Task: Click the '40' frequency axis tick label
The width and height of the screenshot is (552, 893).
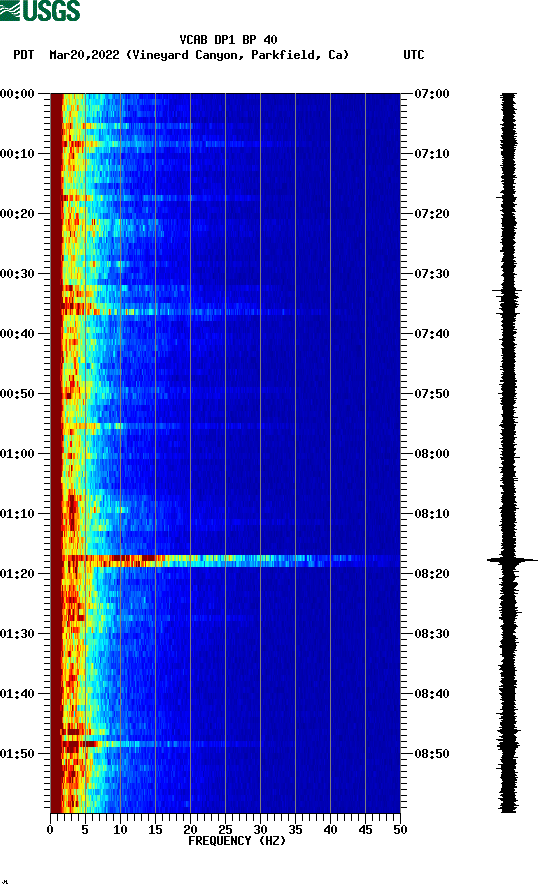Action: click(330, 830)
